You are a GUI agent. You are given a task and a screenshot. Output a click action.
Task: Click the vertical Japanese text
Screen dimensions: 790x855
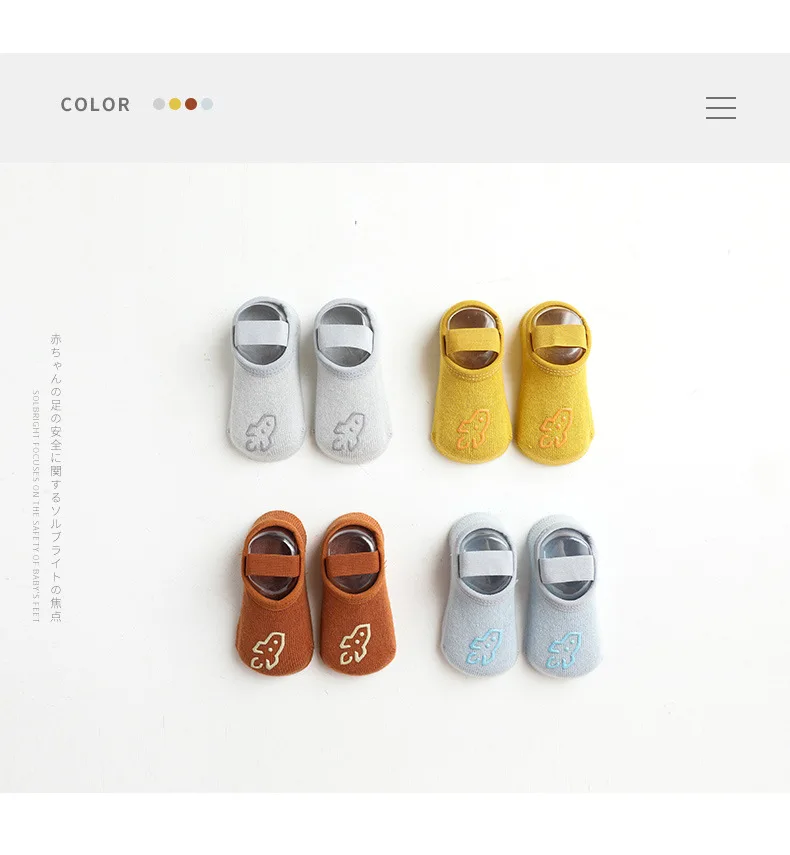[x=56, y=478]
